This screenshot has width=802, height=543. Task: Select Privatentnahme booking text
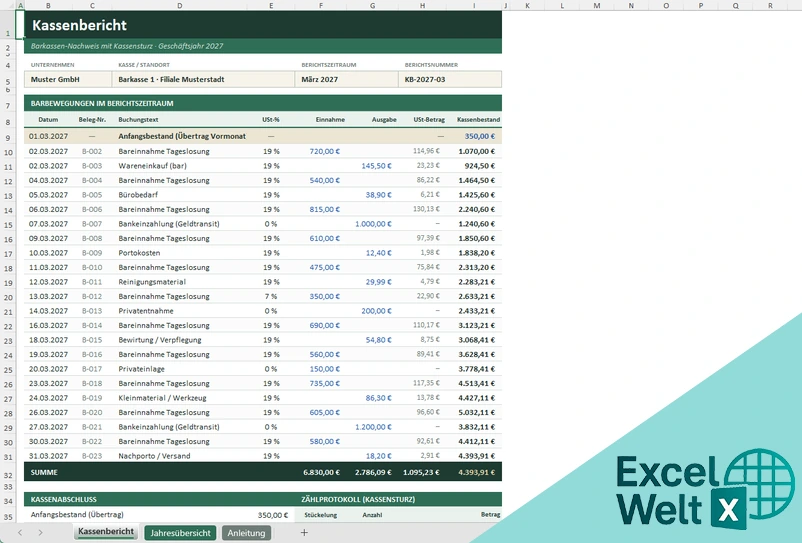[x=146, y=311]
